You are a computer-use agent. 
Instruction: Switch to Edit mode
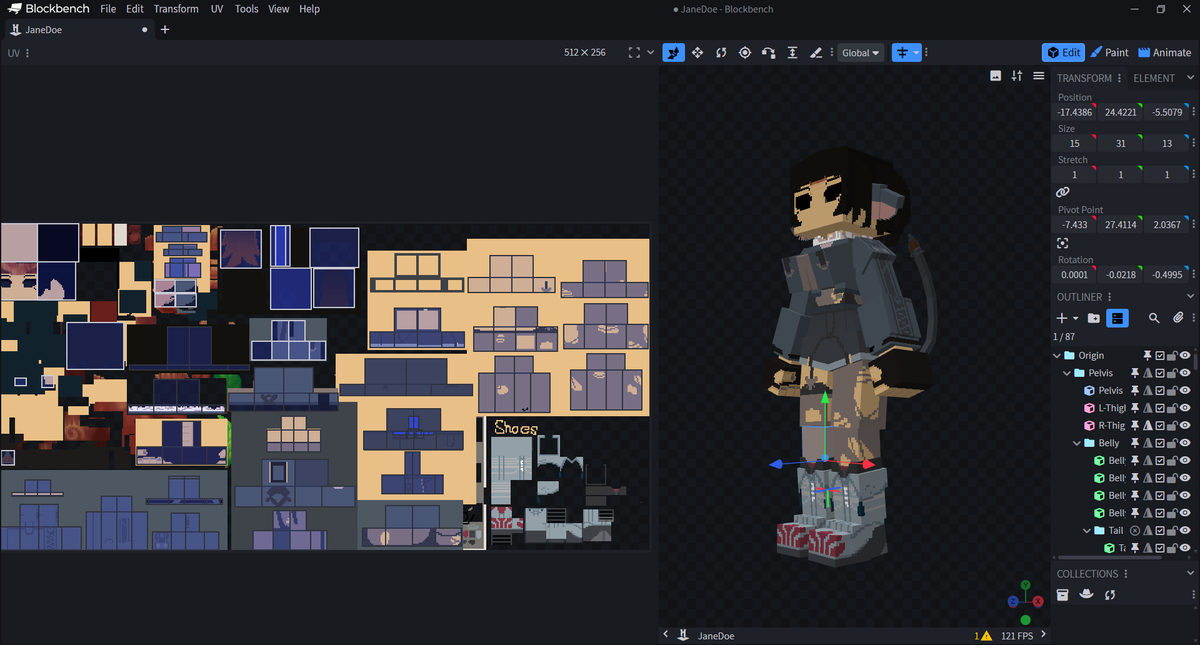(1063, 52)
